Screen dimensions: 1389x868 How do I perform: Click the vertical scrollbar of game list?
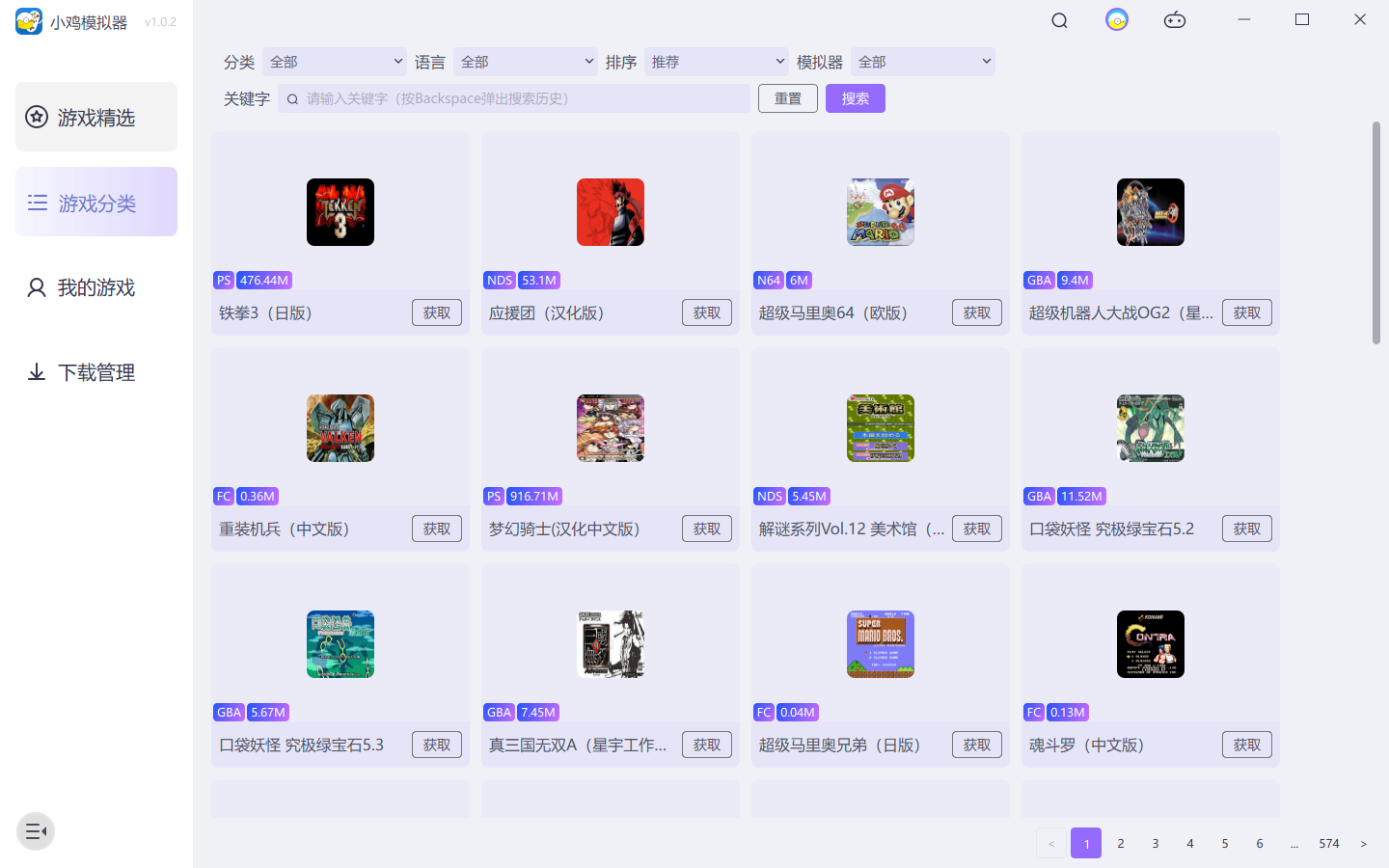pyautogui.click(x=1376, y=233)
